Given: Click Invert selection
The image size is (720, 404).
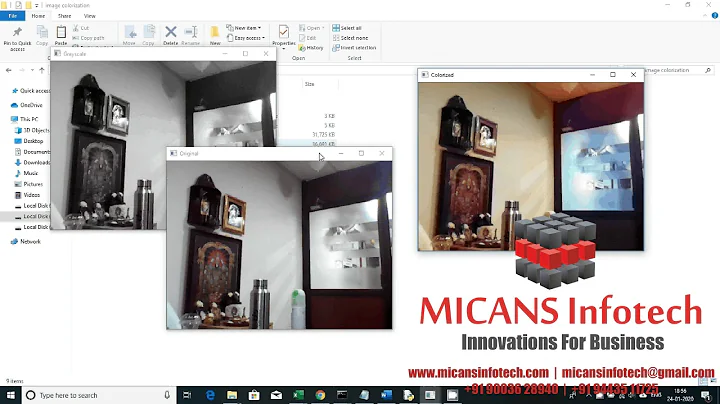Looking at the screenshot, I should pos(354,48).
